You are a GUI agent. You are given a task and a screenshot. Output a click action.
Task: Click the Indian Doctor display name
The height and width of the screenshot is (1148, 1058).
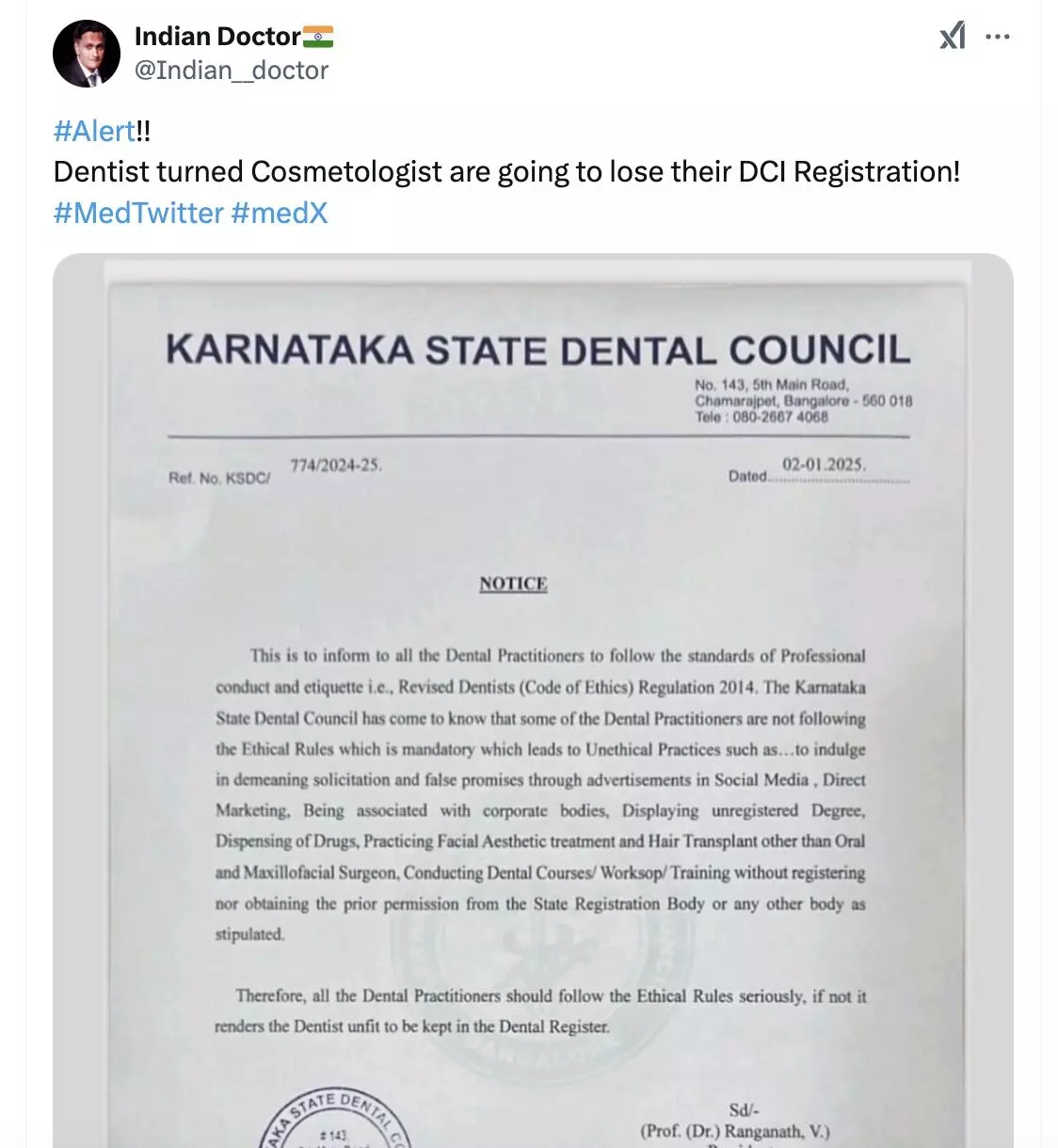(x=216, y=37)
